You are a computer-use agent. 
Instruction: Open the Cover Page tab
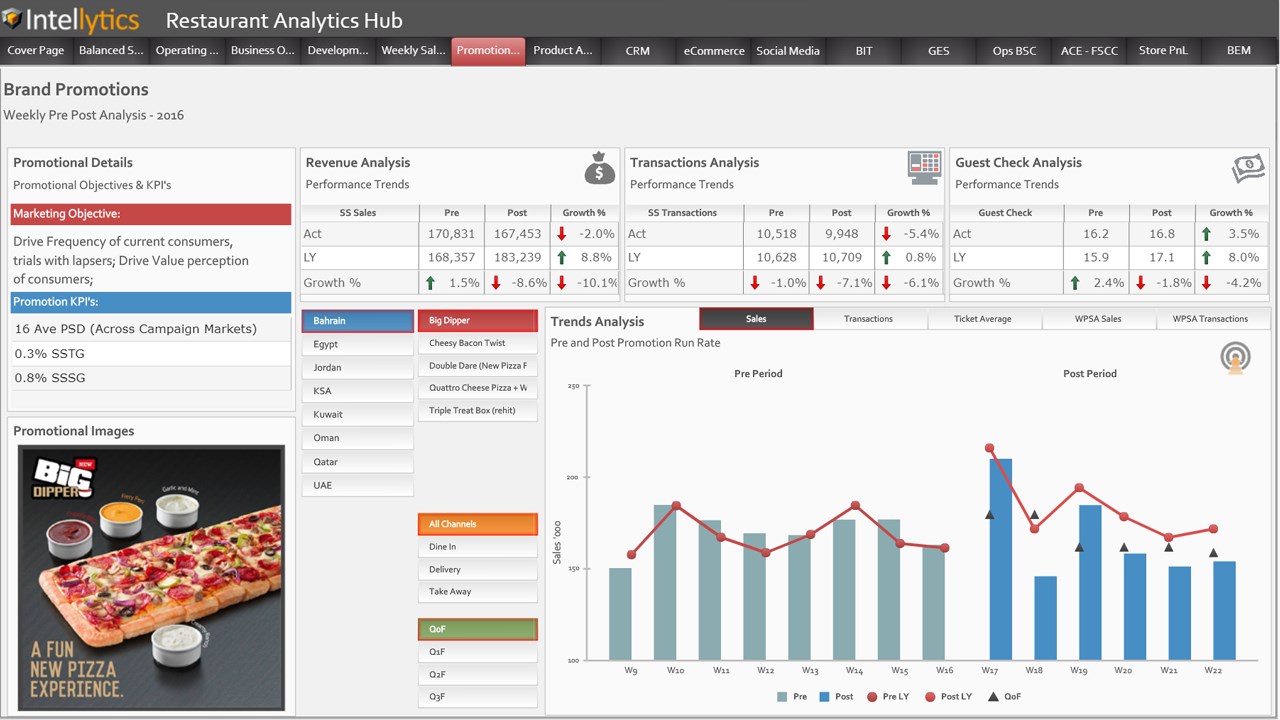click(36, 51)
